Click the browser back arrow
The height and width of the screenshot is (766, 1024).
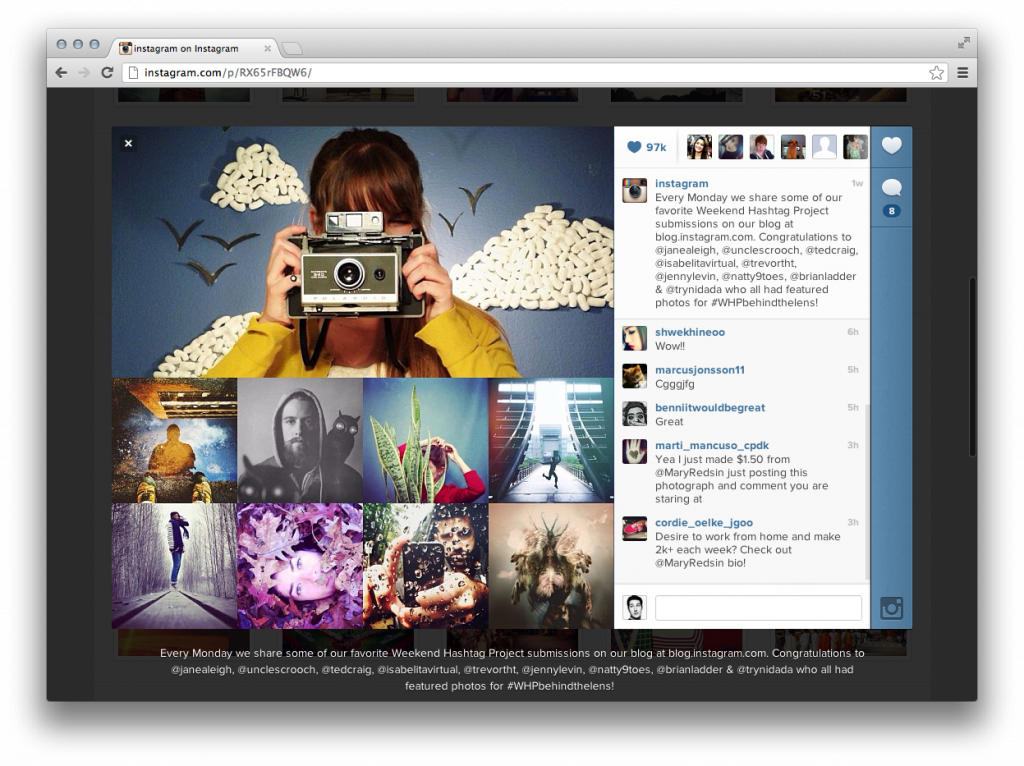[60, 72]
